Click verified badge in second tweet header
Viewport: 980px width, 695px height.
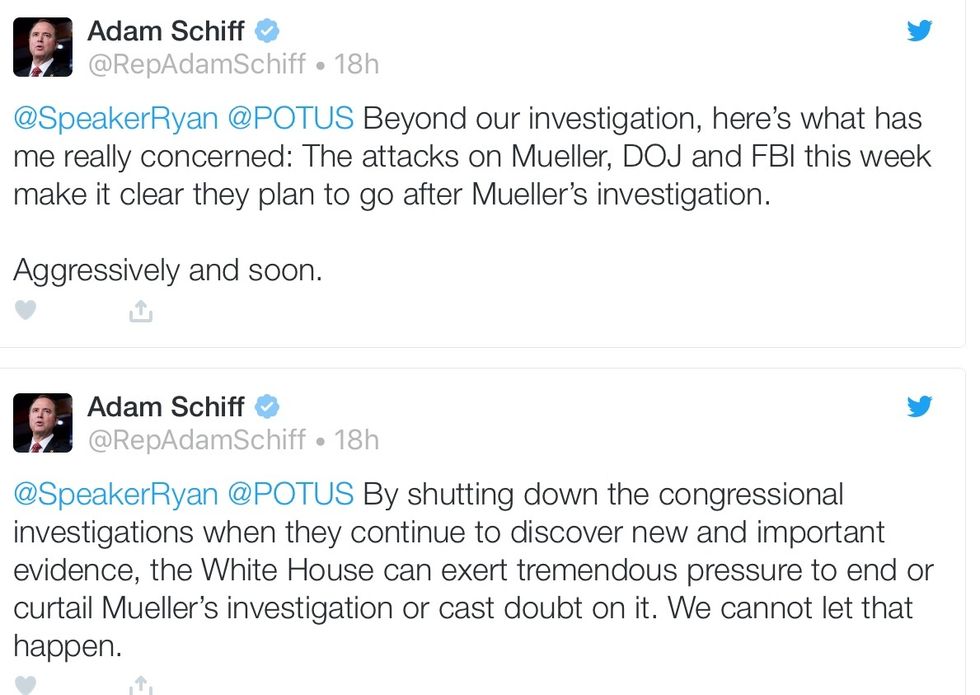(266, 407)
